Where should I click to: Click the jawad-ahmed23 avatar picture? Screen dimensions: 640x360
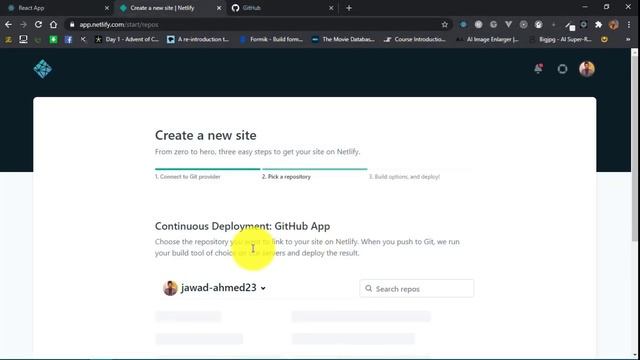coord(170,288)
